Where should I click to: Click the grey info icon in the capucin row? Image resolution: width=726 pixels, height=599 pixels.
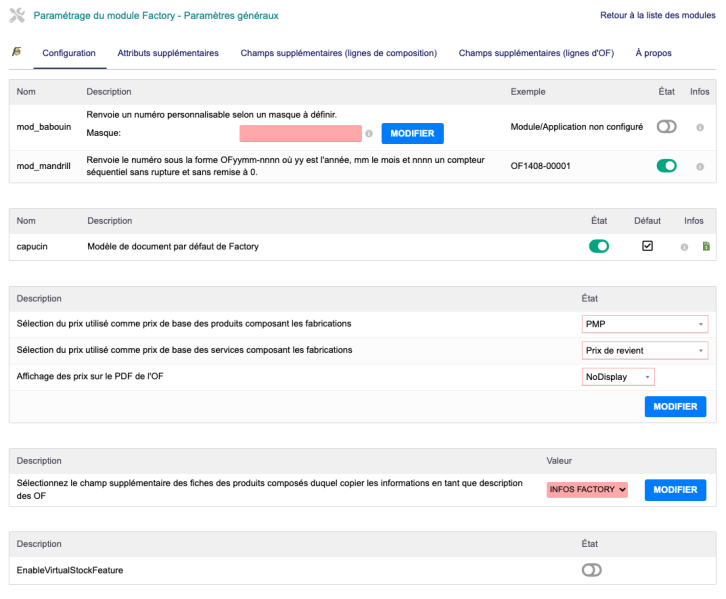(x=684, y=247)
